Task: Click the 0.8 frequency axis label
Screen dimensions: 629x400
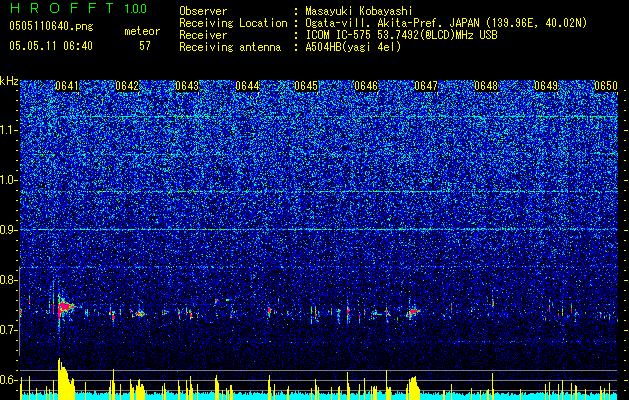Action: [x=8, y=280]
